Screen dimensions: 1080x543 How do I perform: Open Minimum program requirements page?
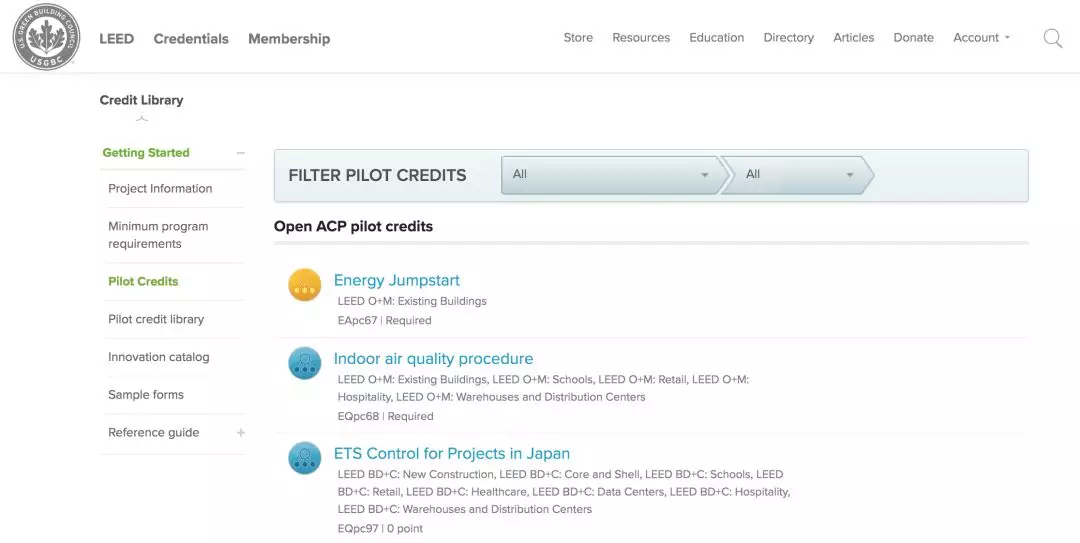158,235
